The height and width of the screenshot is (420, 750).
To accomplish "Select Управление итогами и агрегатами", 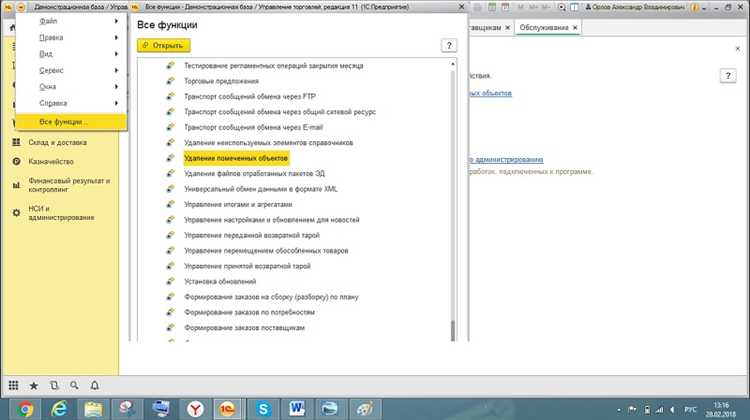I will coord(238,204).
